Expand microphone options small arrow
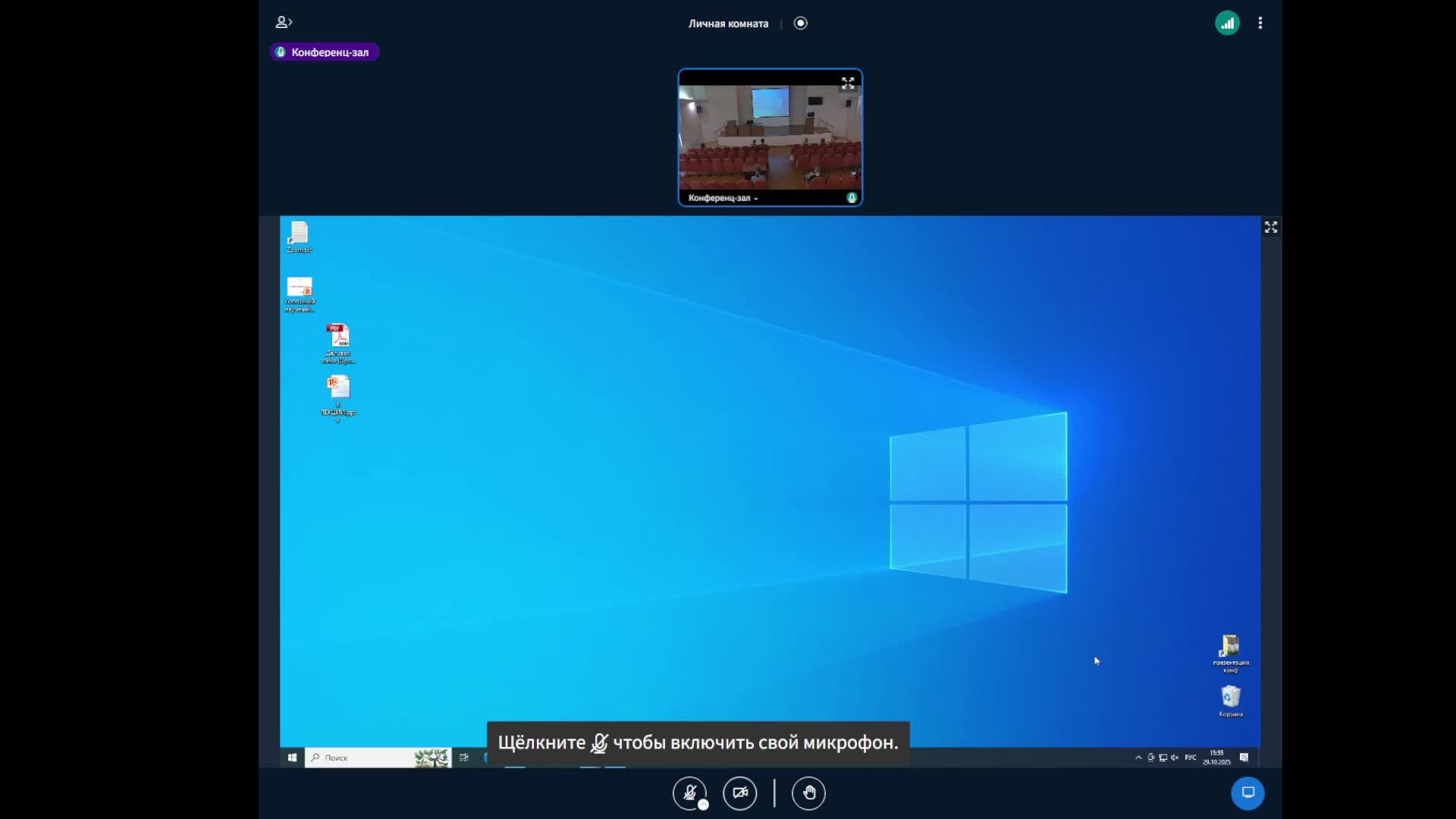Screen dimensions: 1456x819 (x=704, y=805)
